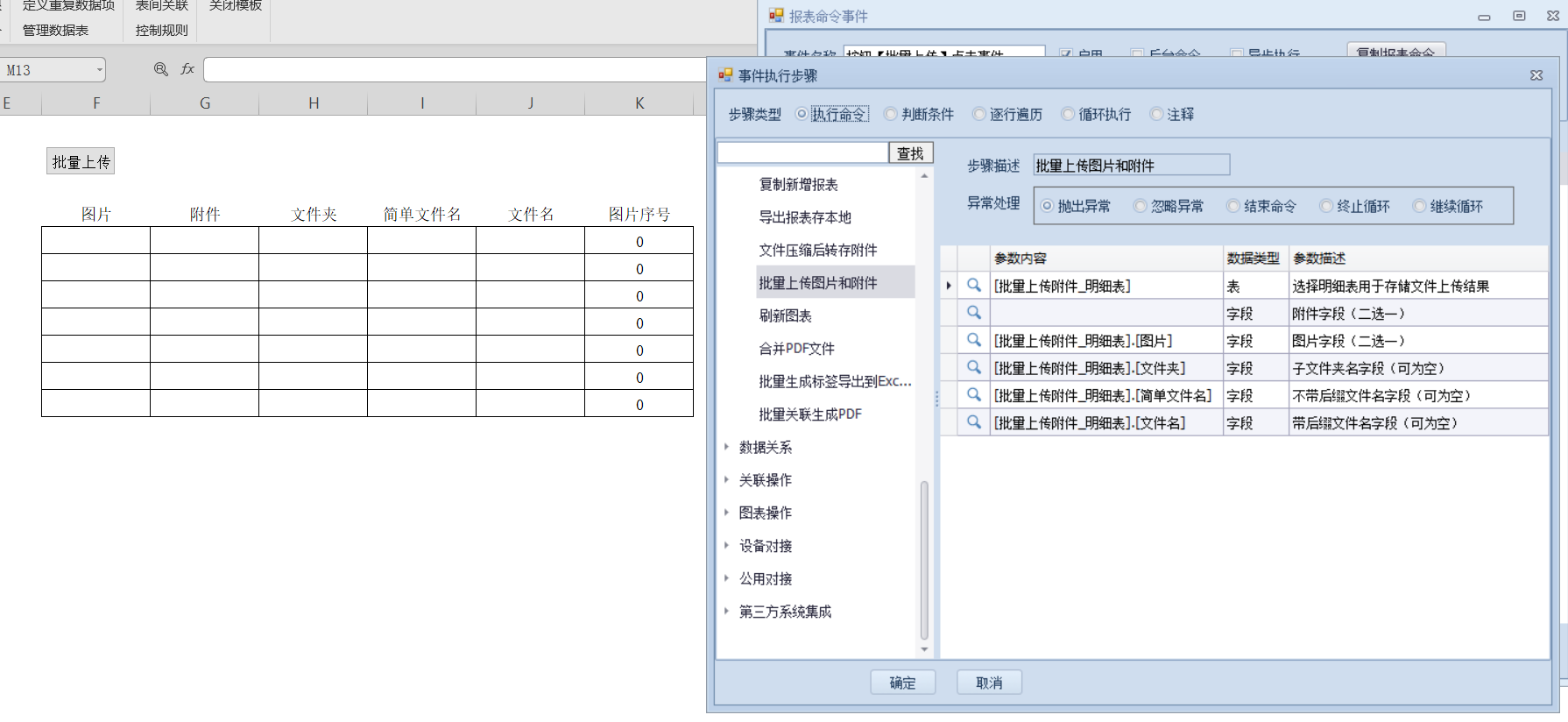Click magnifier icon for 批量上传附件_明细表 parameter row
The height and width of the screenshot is (722, 1568).
click(x=973, y=286)
